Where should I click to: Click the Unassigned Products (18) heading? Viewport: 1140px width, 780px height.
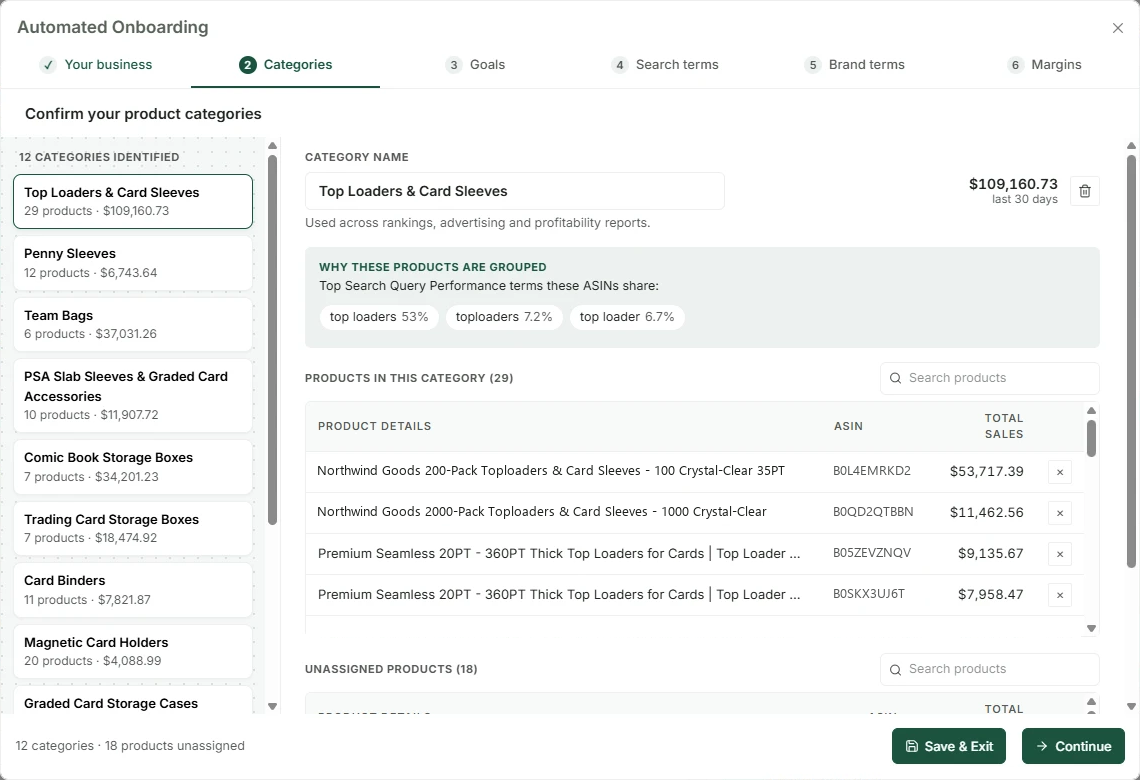point(391,669)
